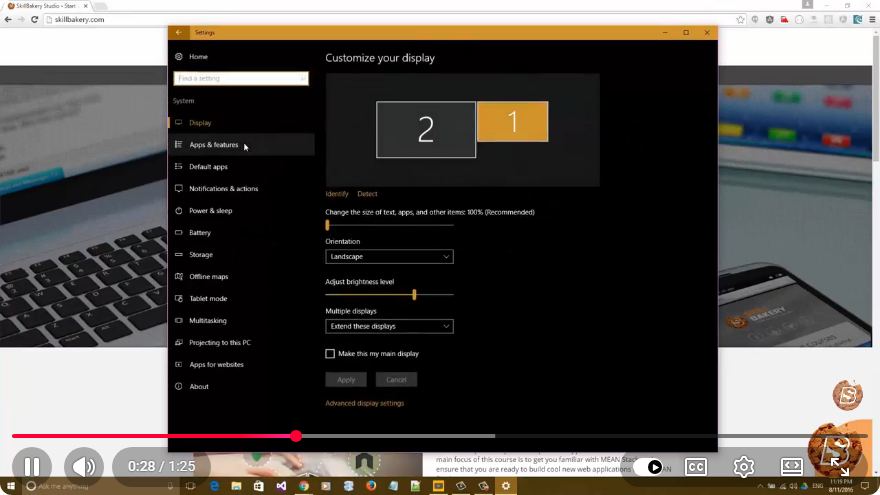
Task: Open Visual Studio from taskbar
Action: coord(281,486)
